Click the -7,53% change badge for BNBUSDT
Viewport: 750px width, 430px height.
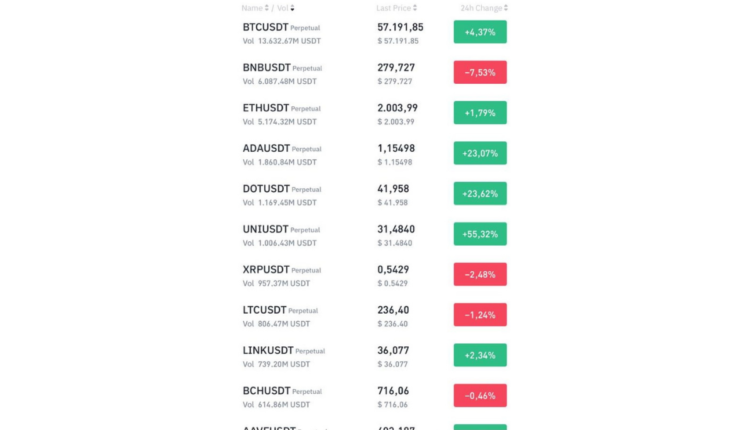click(480, 72)
